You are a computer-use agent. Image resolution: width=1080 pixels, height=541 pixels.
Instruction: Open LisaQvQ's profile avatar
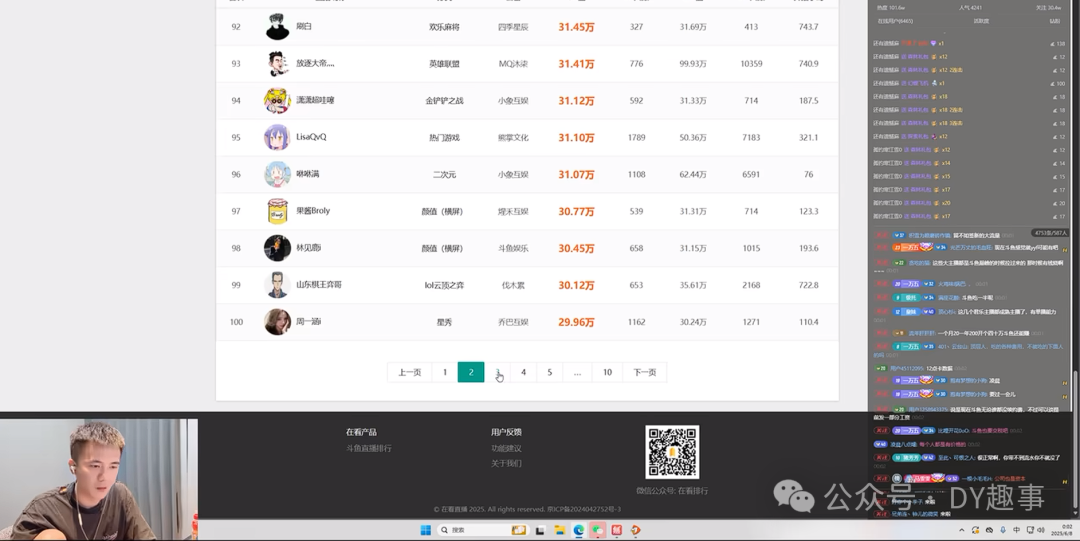pyautogui.click(x=277, y=137)
